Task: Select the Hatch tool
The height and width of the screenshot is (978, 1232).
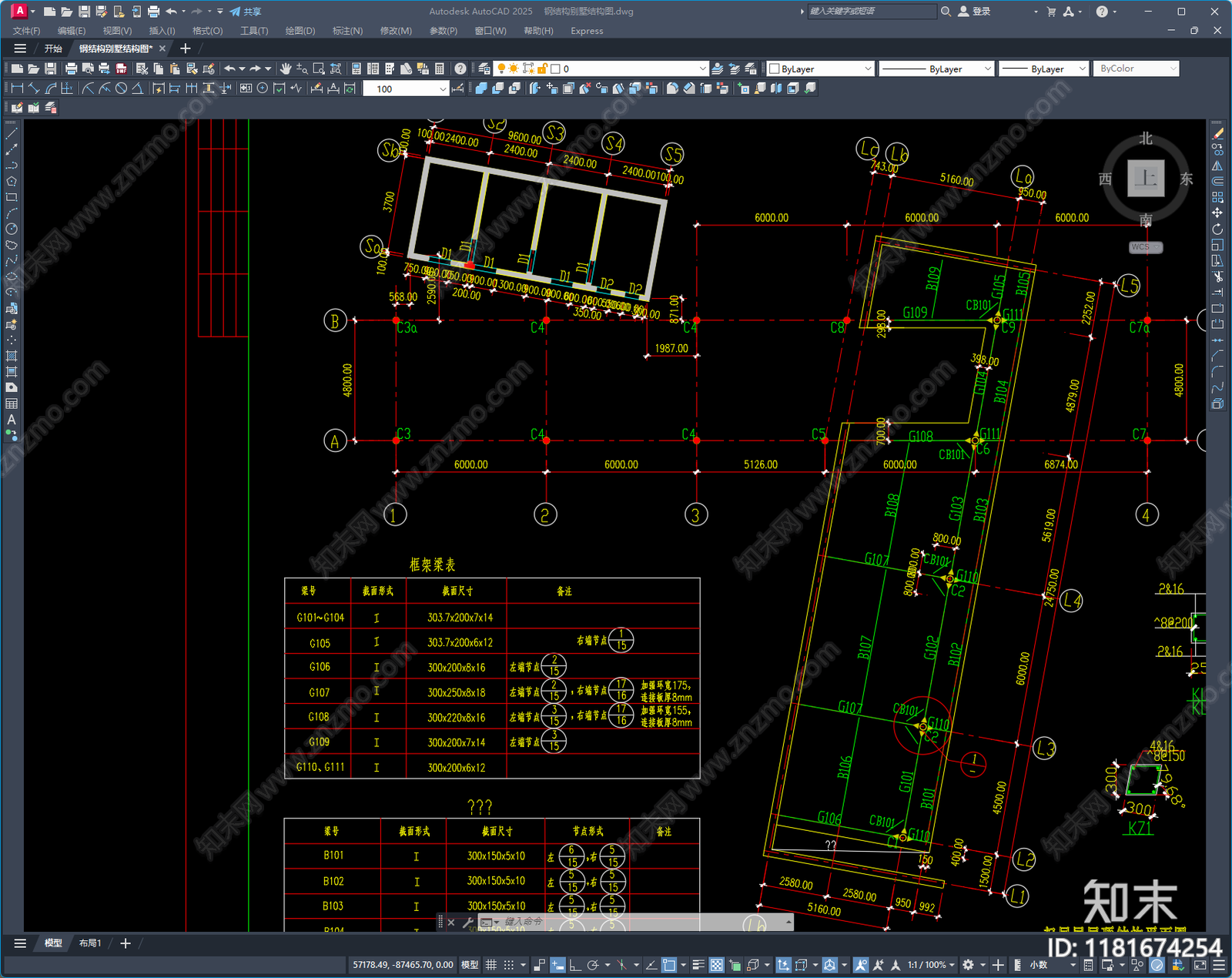Action: pos(12,356)
